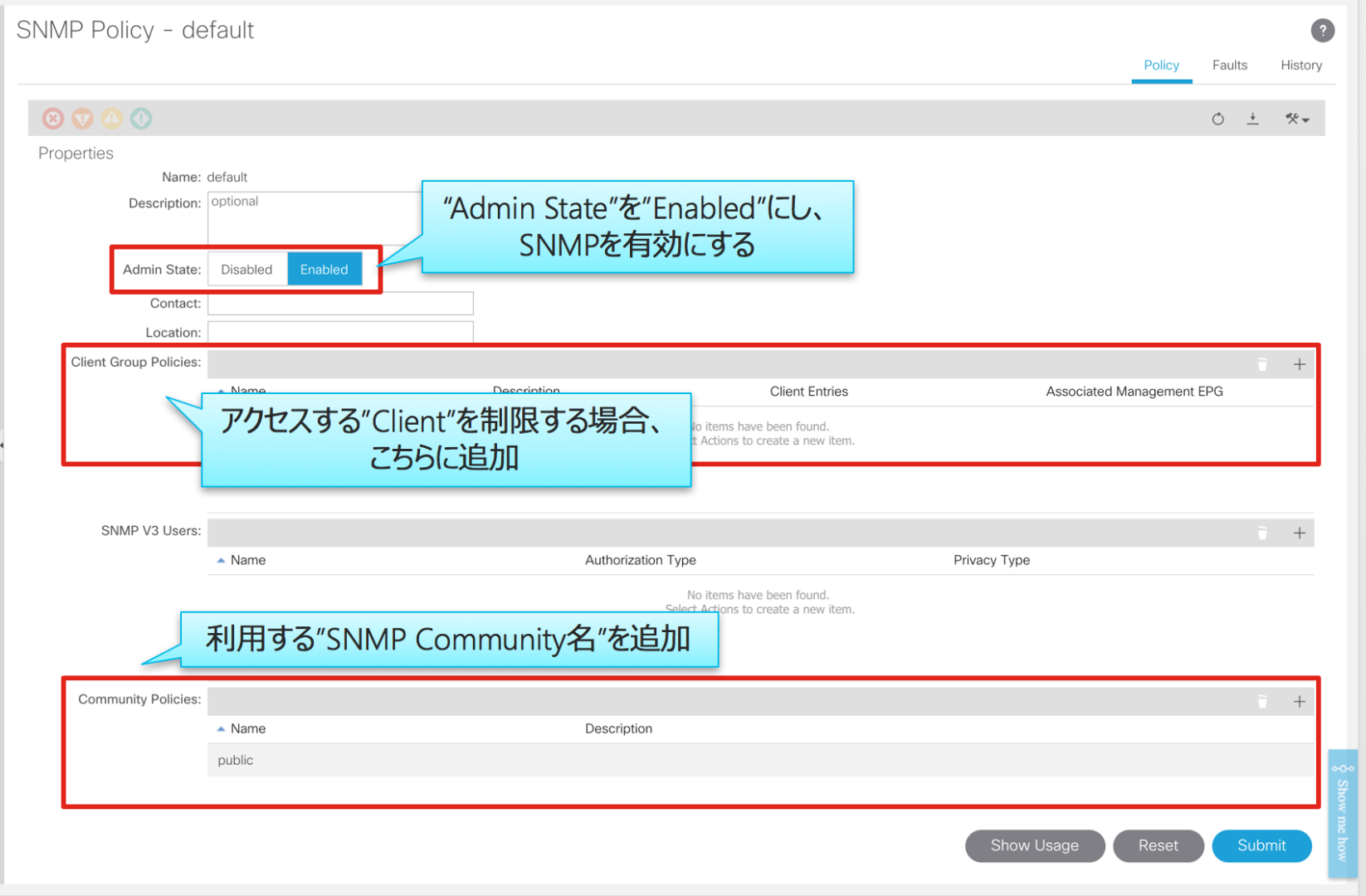Click the download icon in toolbar
Image resolution: width=1366 pixels, height=896 pixels.
pos(1253,119)
